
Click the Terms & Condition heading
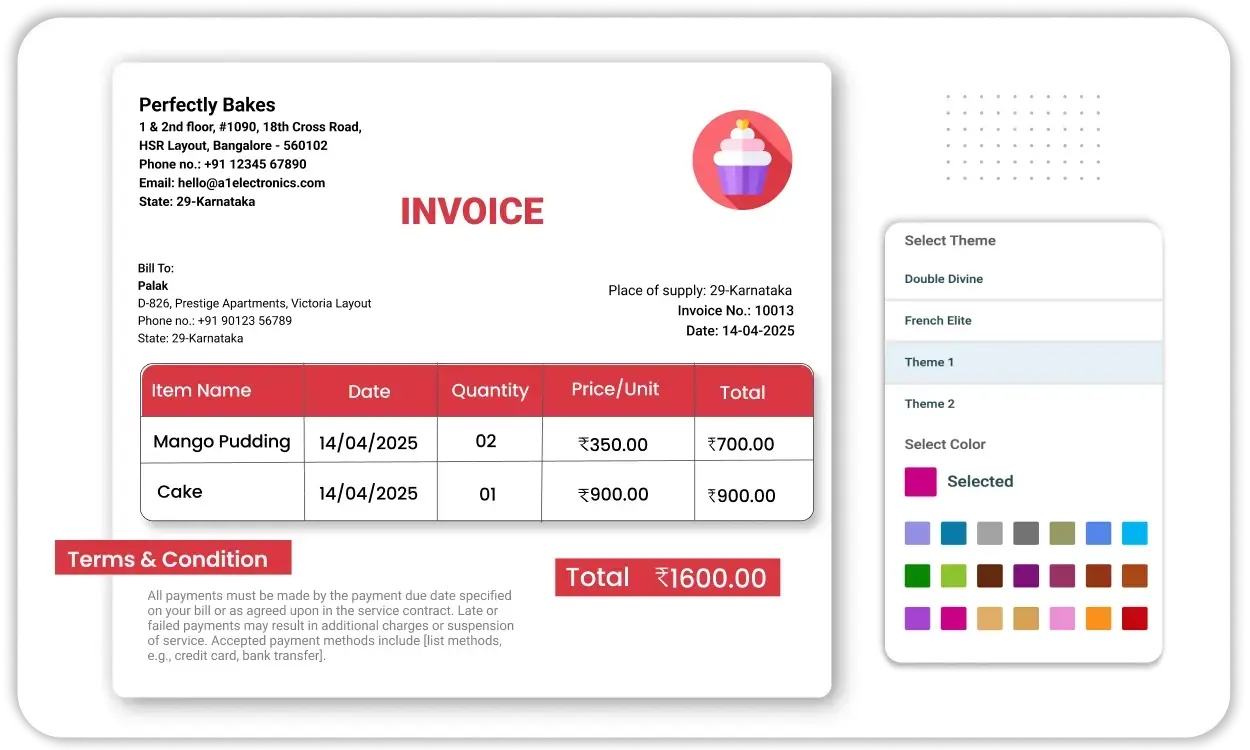tap(172, 558)
